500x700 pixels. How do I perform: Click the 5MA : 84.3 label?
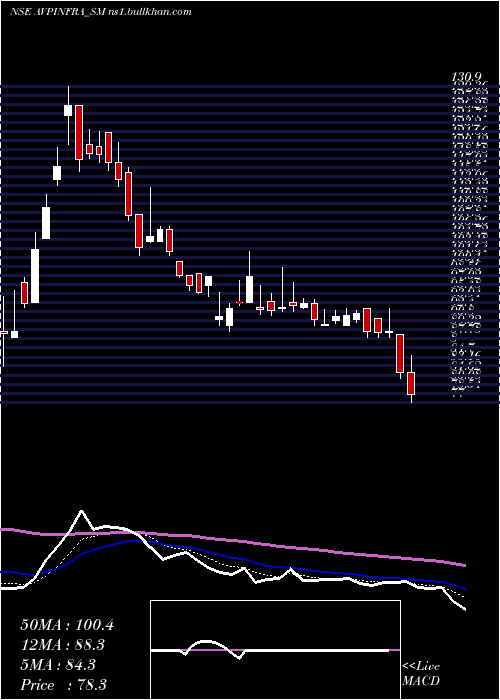point(58,665)
